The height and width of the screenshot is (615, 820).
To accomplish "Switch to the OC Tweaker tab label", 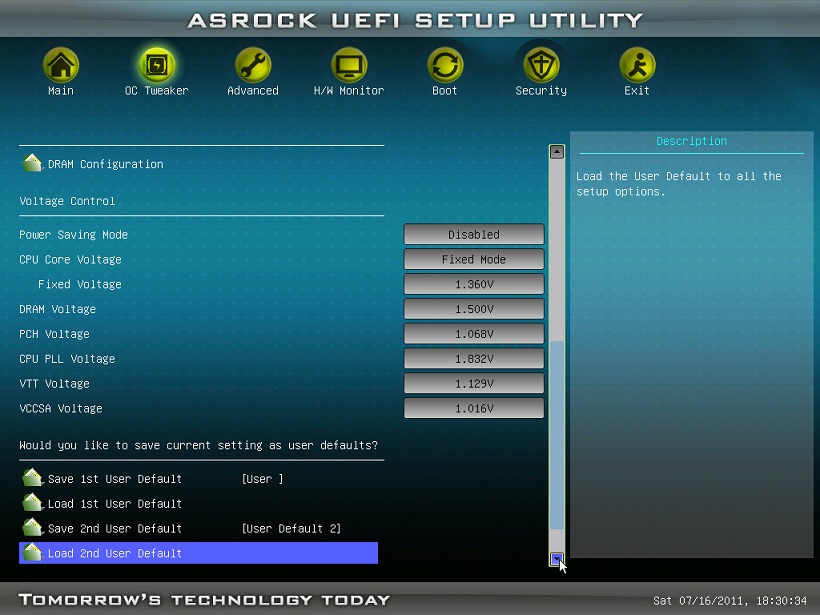I will [x=156, y=90].
